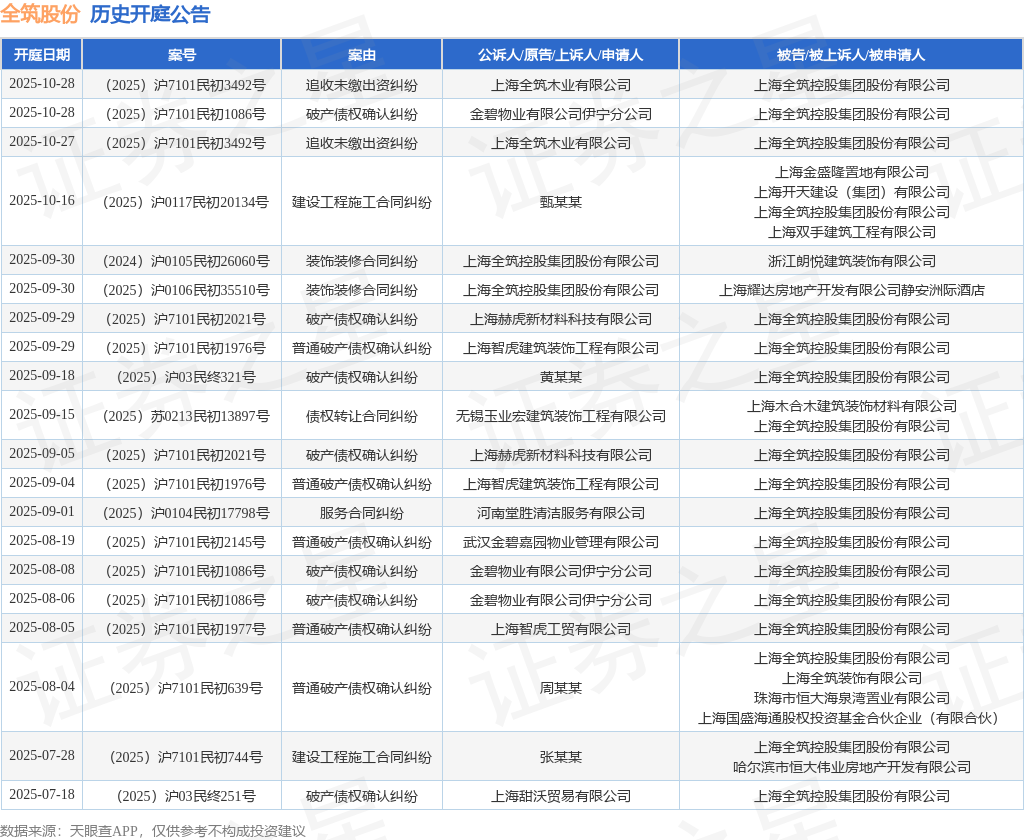Click case number 沪7101民初639号
Image resolution: width=1024 pixels, height=840 pixels.
coord(186,688)
